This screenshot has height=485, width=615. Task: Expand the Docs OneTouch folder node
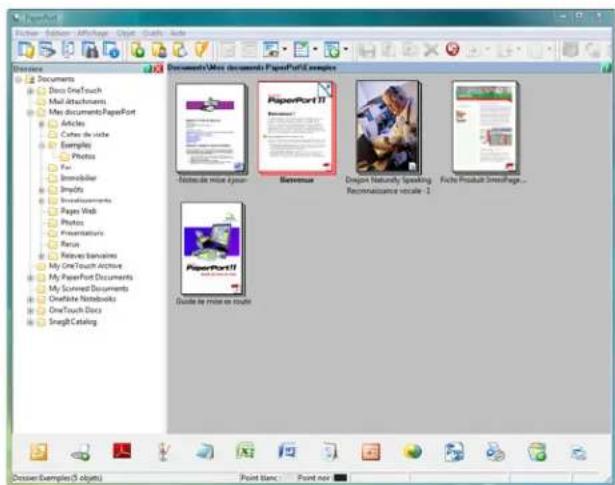point(30,91)
